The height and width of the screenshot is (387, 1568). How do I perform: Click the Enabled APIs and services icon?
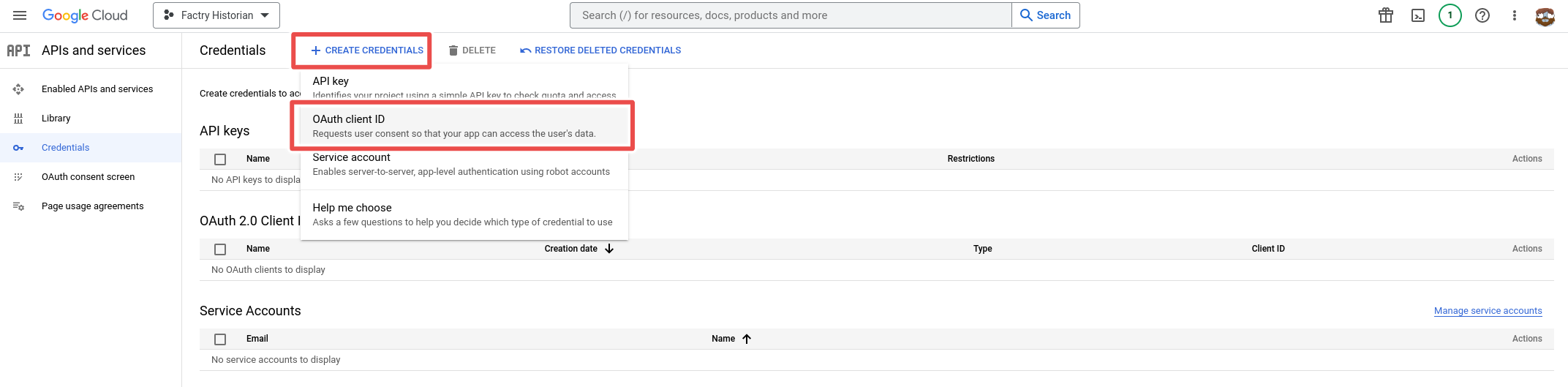(x=18, y=89)
